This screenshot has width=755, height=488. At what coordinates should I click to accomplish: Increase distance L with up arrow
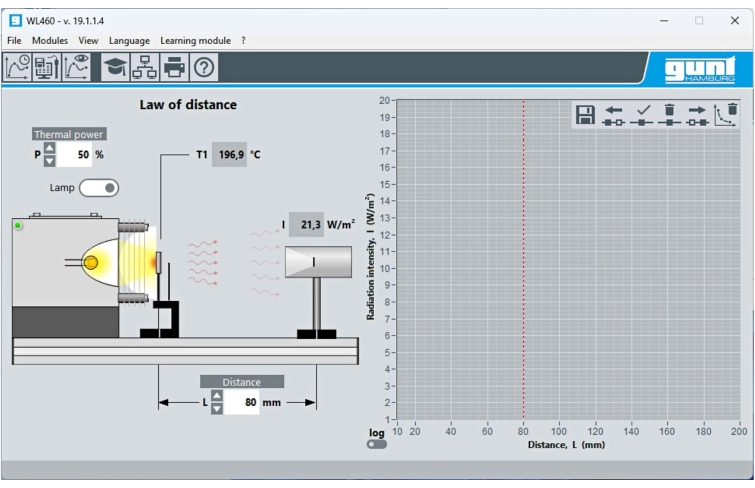pyautogui.click(x=217, y=396)
